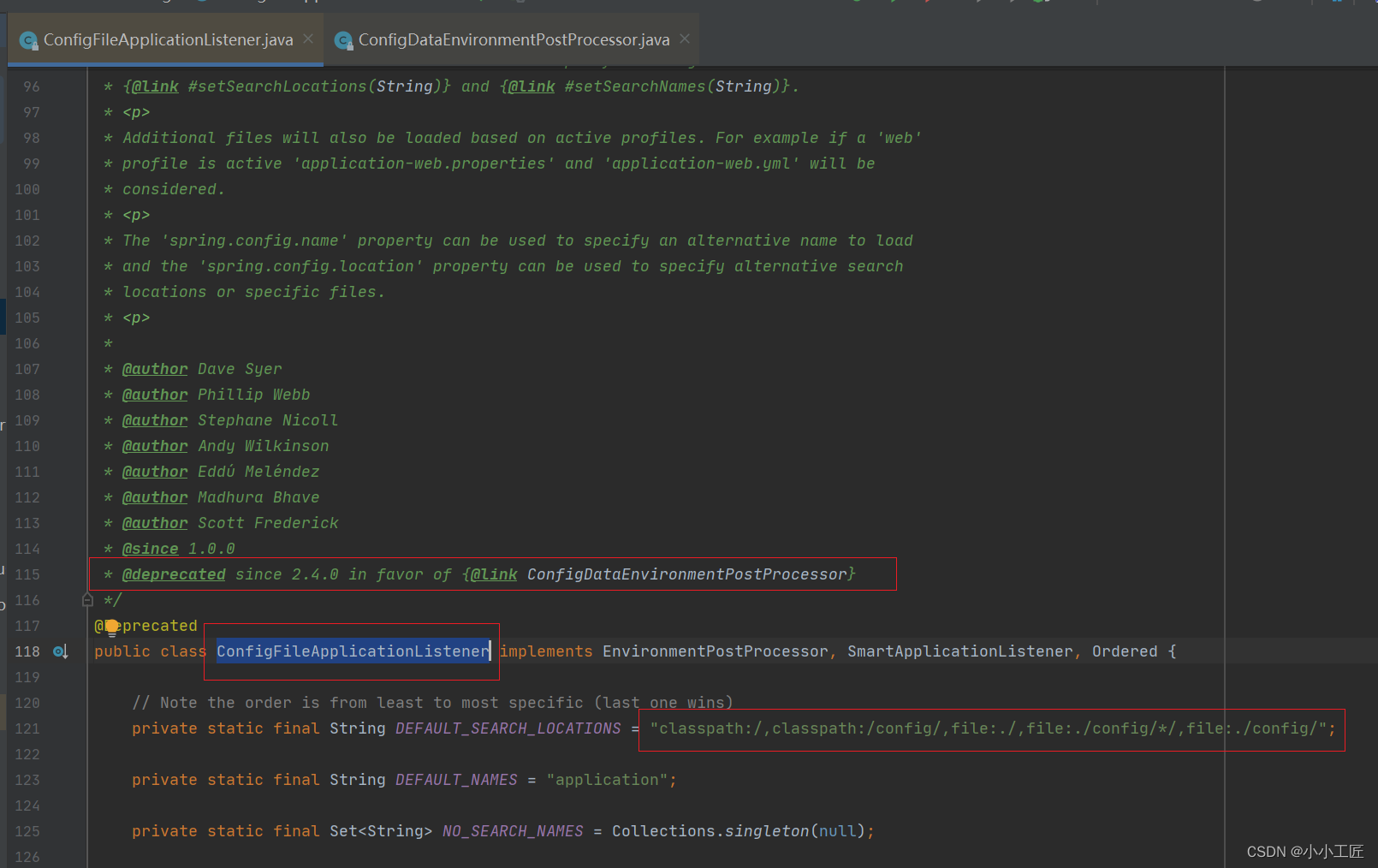The image size is (1378, 868).
Task: Click the implementations gutter icon beside line 118
Action: pyautogui.click(x=60, y=651)
